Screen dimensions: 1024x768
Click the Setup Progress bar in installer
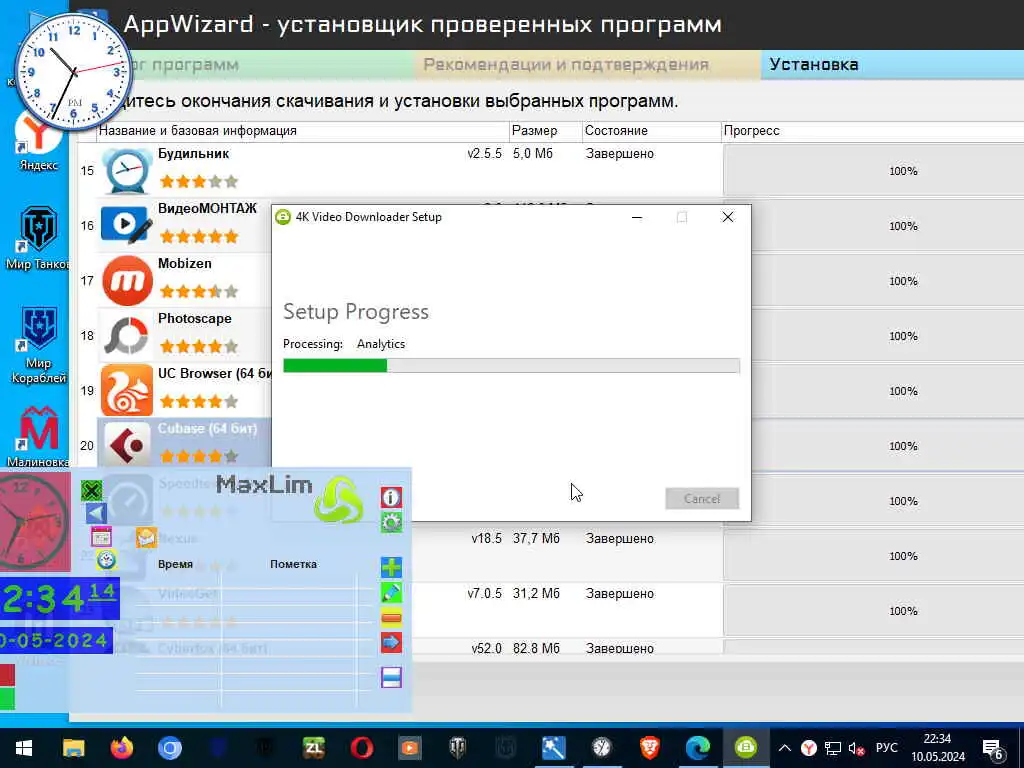pyautogui.click(x=511, y=366)
